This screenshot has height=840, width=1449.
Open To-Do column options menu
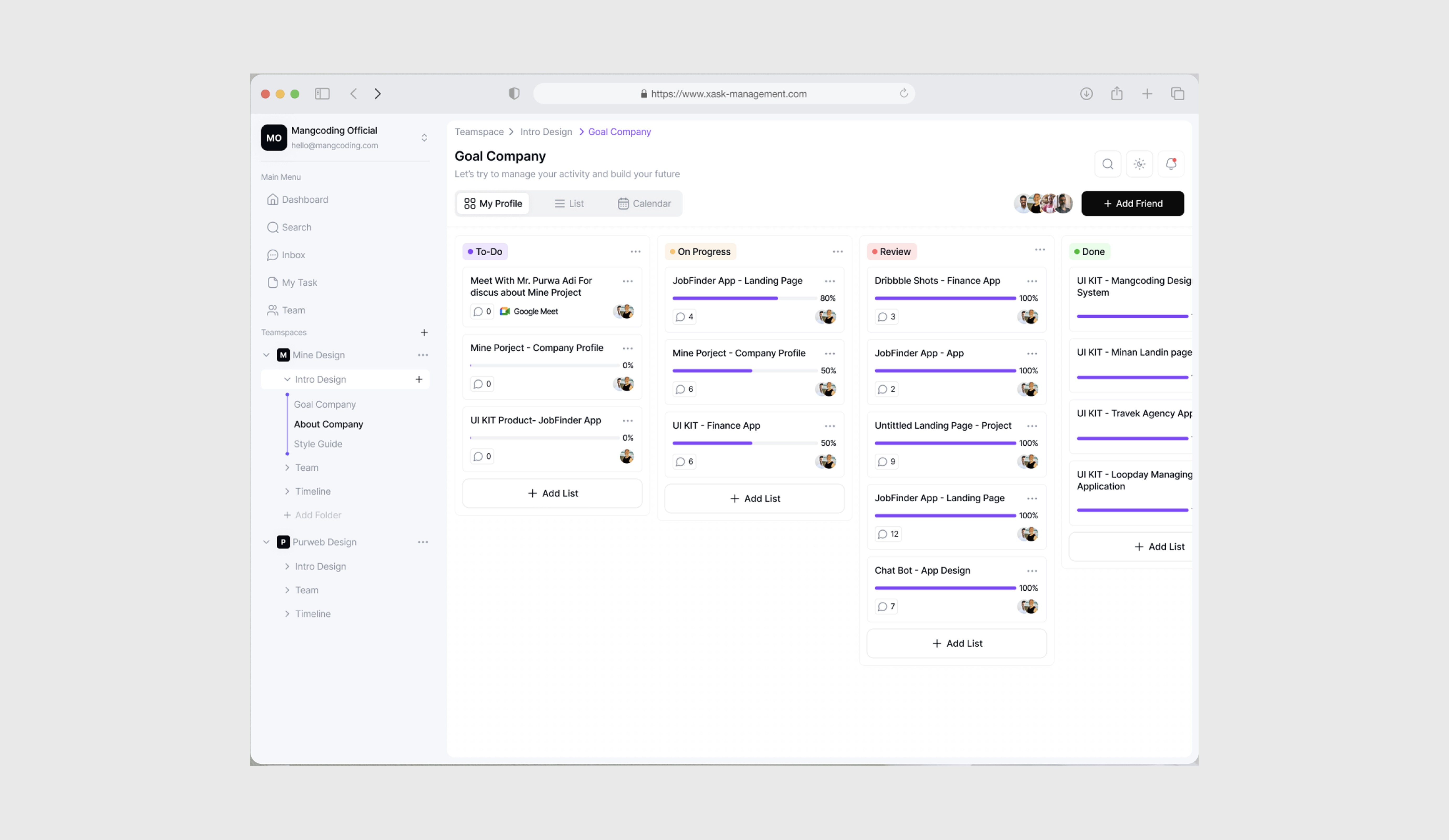635,252
